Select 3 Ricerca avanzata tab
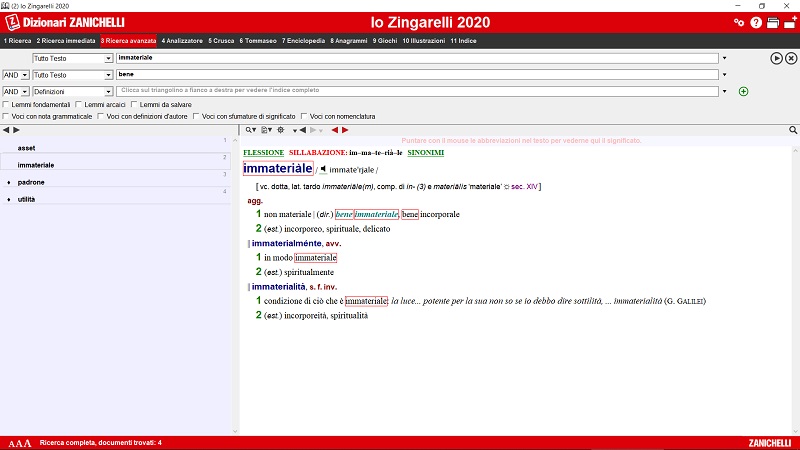800x450 pixels. (x=128, y=41)
